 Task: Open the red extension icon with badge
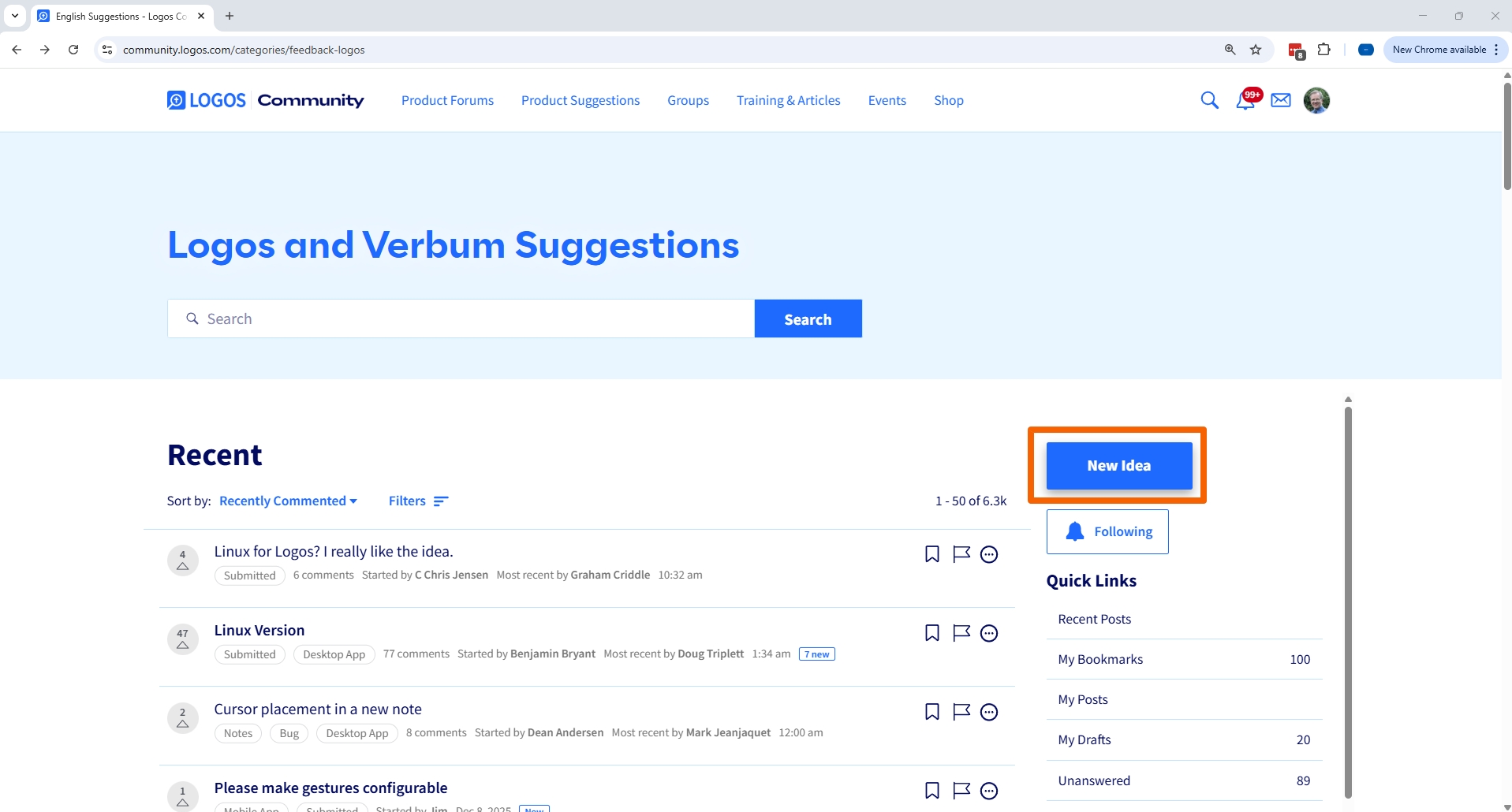[x=1296, y=50]
